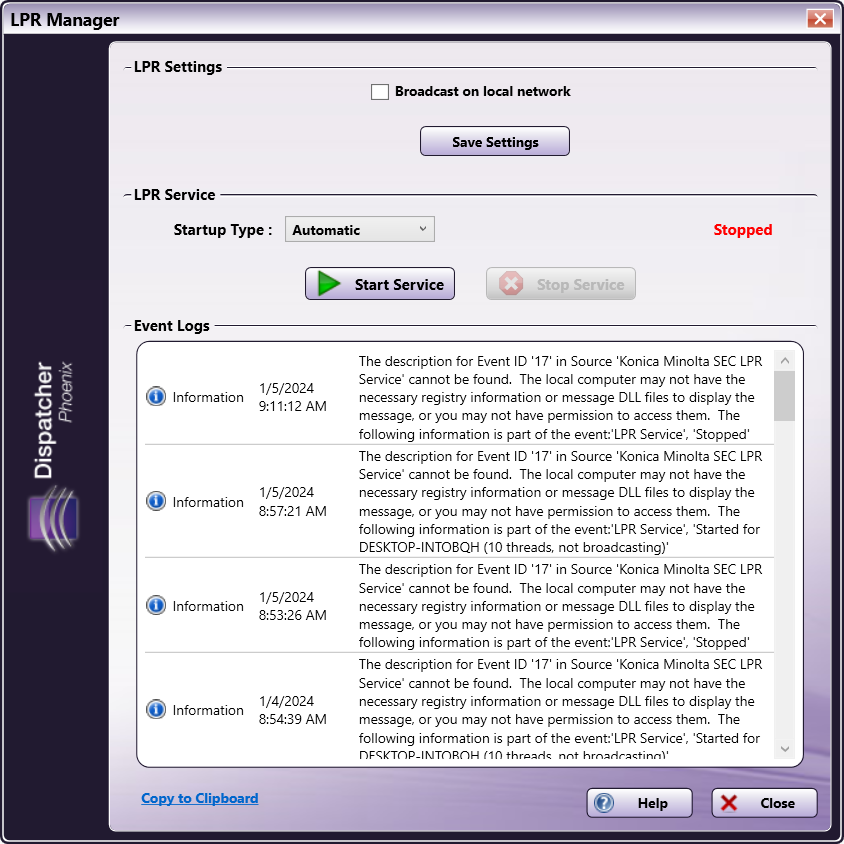Click the Close button label
Image resolution: width=844 pixels, height=844 pixels.
click(777, 803)
